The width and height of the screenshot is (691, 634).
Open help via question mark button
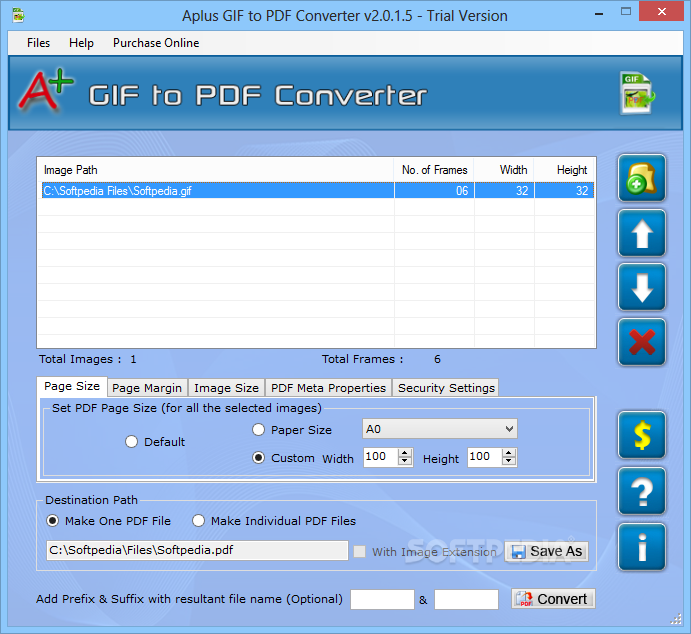click(x=642, y=491)
